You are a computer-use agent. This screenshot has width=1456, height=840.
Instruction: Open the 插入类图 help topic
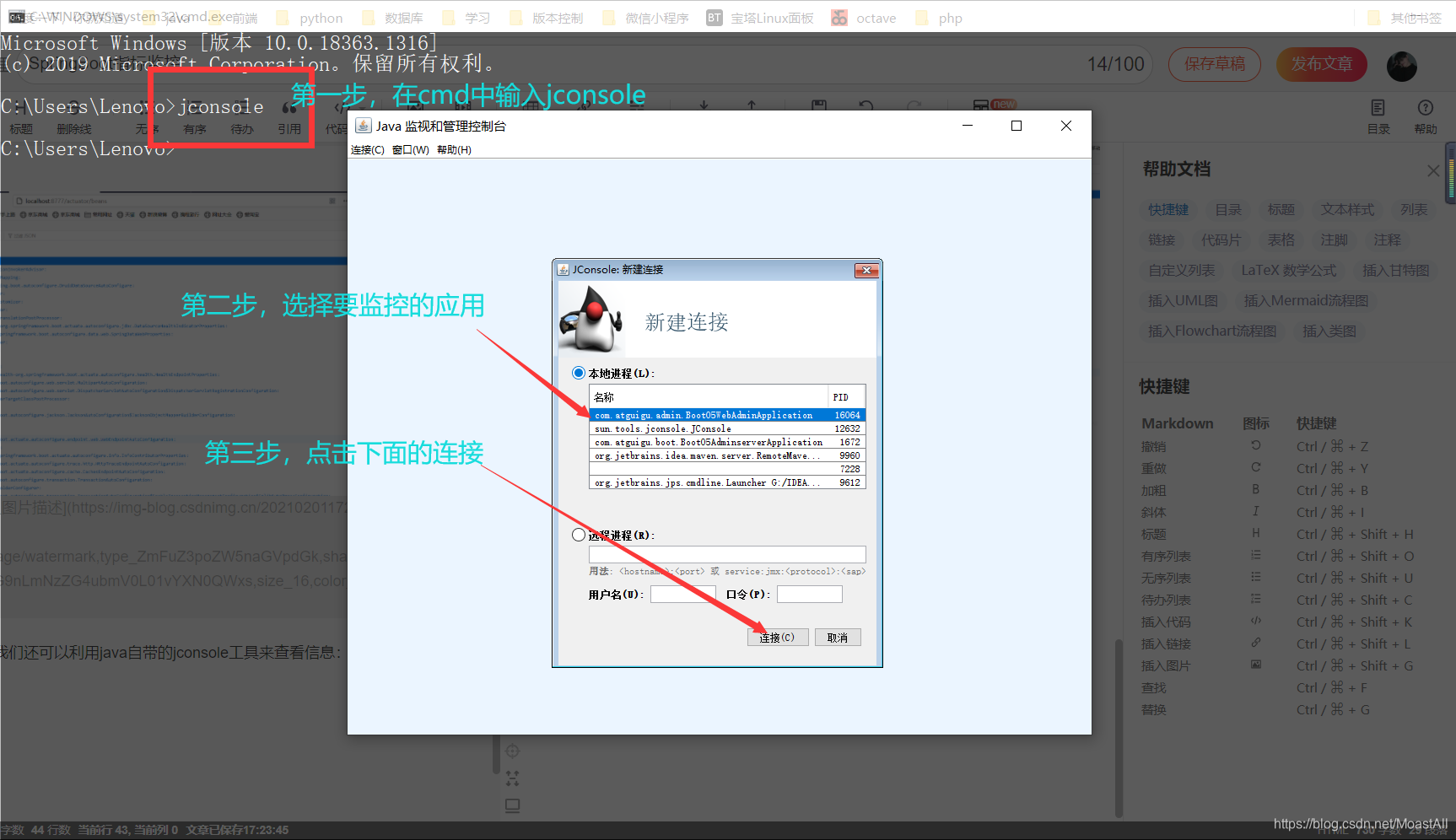click(x=1329, y=331)
